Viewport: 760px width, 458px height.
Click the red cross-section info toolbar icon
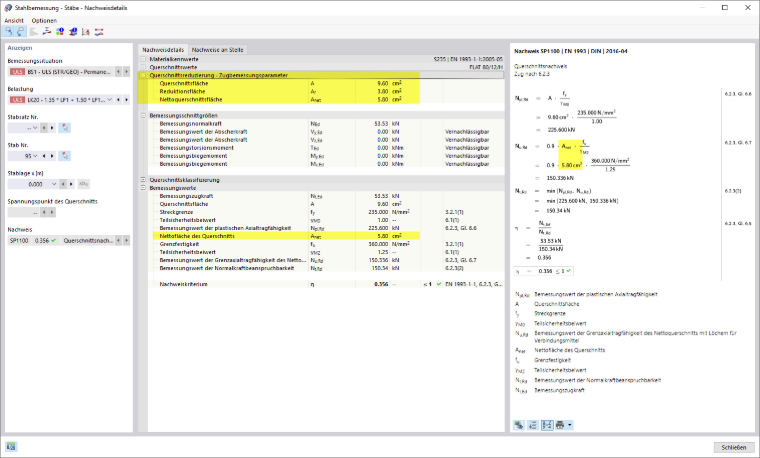click(73, 32)
